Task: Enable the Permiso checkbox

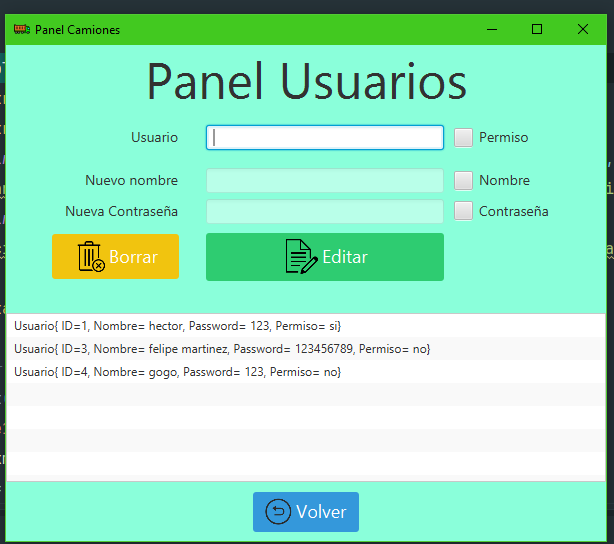Action: pos(463,137)
